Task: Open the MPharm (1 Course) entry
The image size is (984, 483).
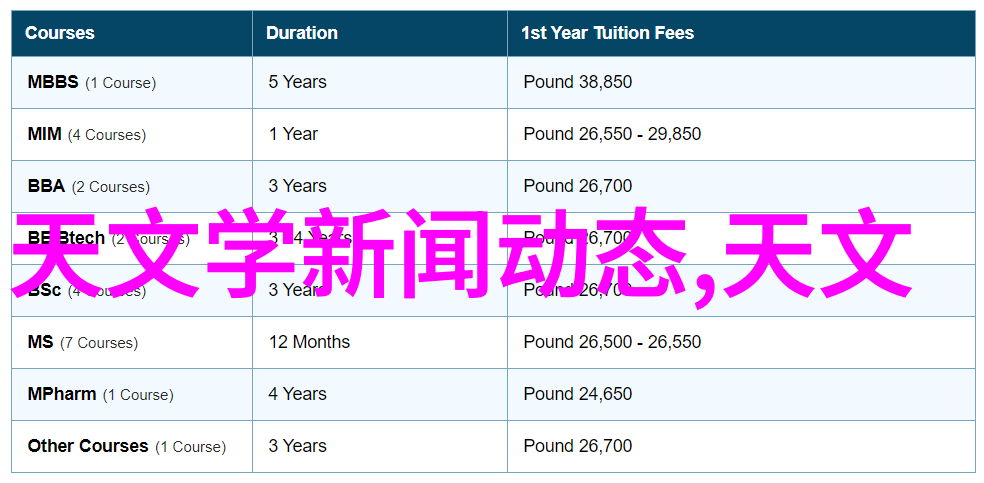Action: point(100,395)
